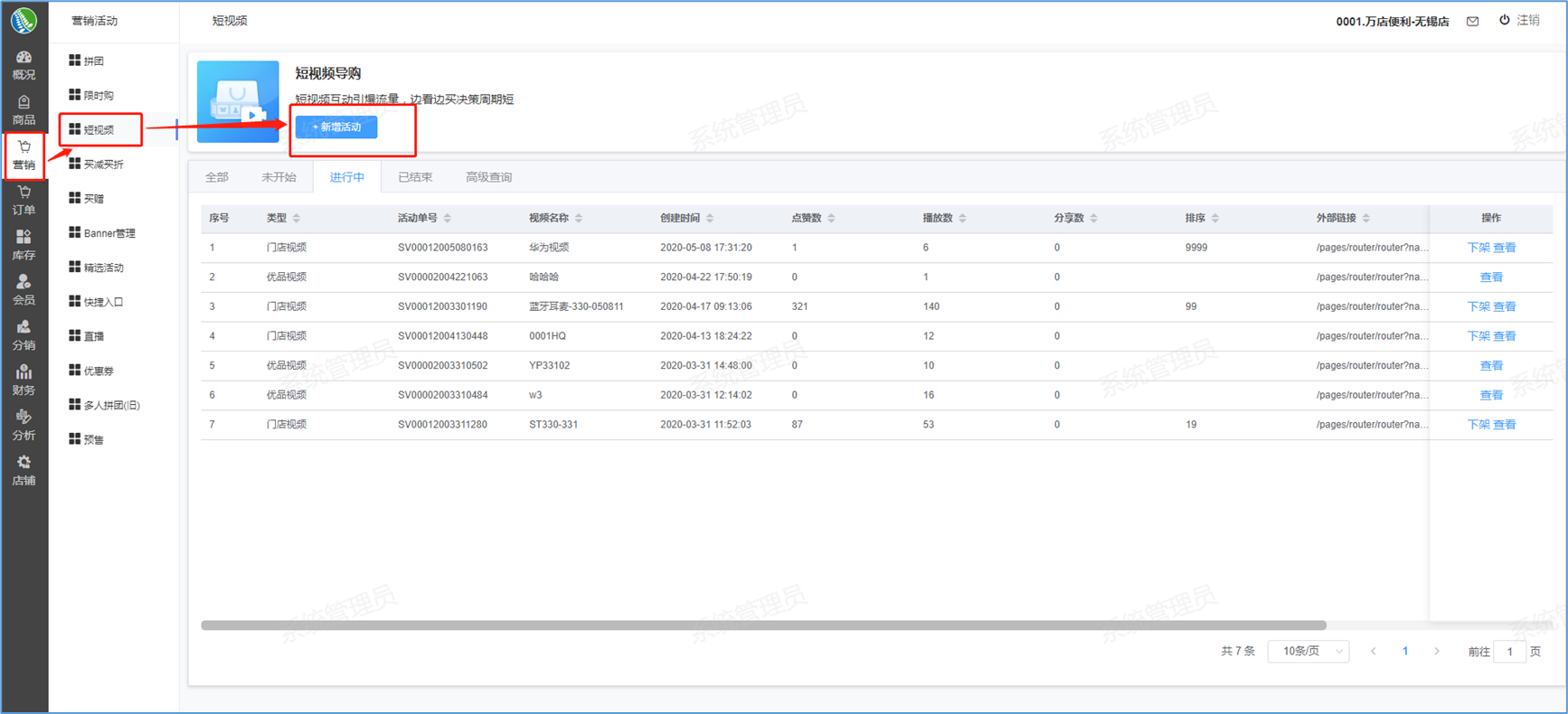Open the 10条/页 page size dropdown
Screen dimensions: 1568x714
click(1308, 651)
